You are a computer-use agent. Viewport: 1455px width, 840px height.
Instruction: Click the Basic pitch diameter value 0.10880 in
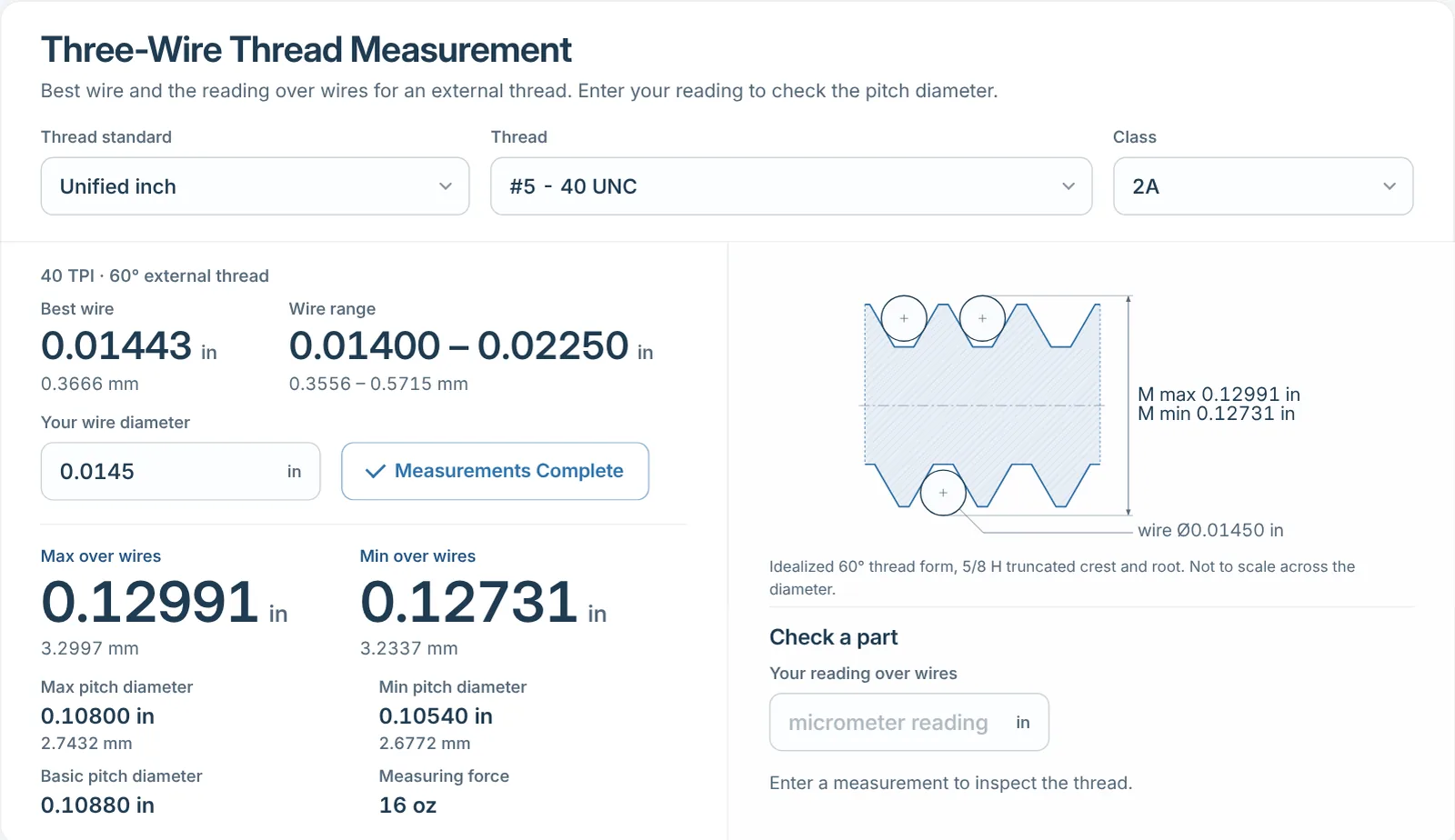coord(97,805)
